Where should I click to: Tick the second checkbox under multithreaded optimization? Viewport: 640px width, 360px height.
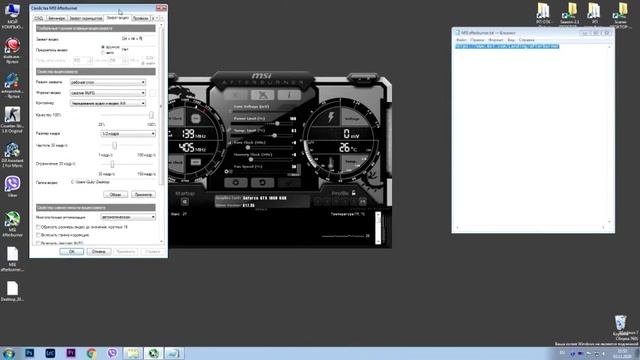coord(38,235)
